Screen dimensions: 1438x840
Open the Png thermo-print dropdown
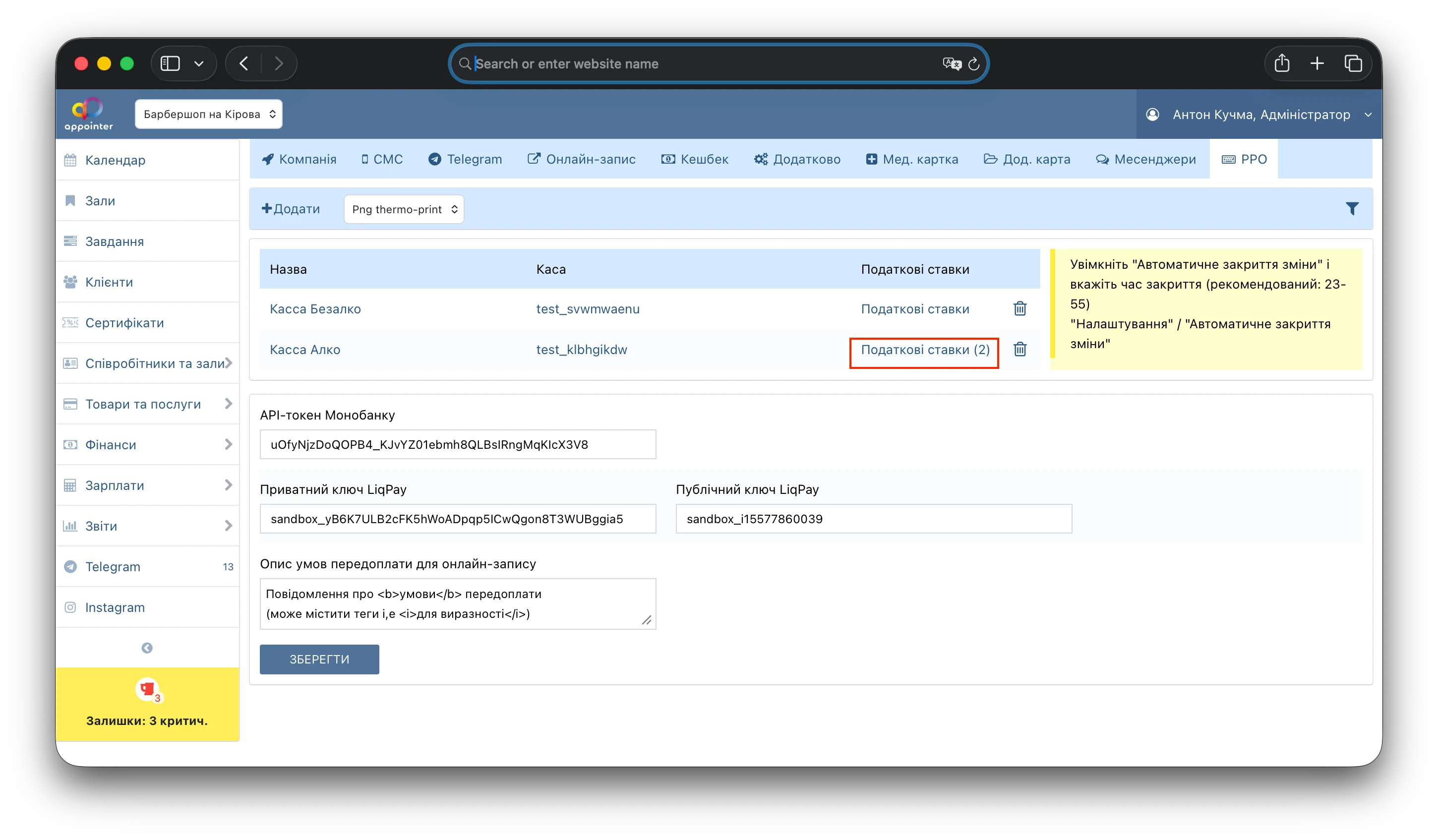(404, 209)
